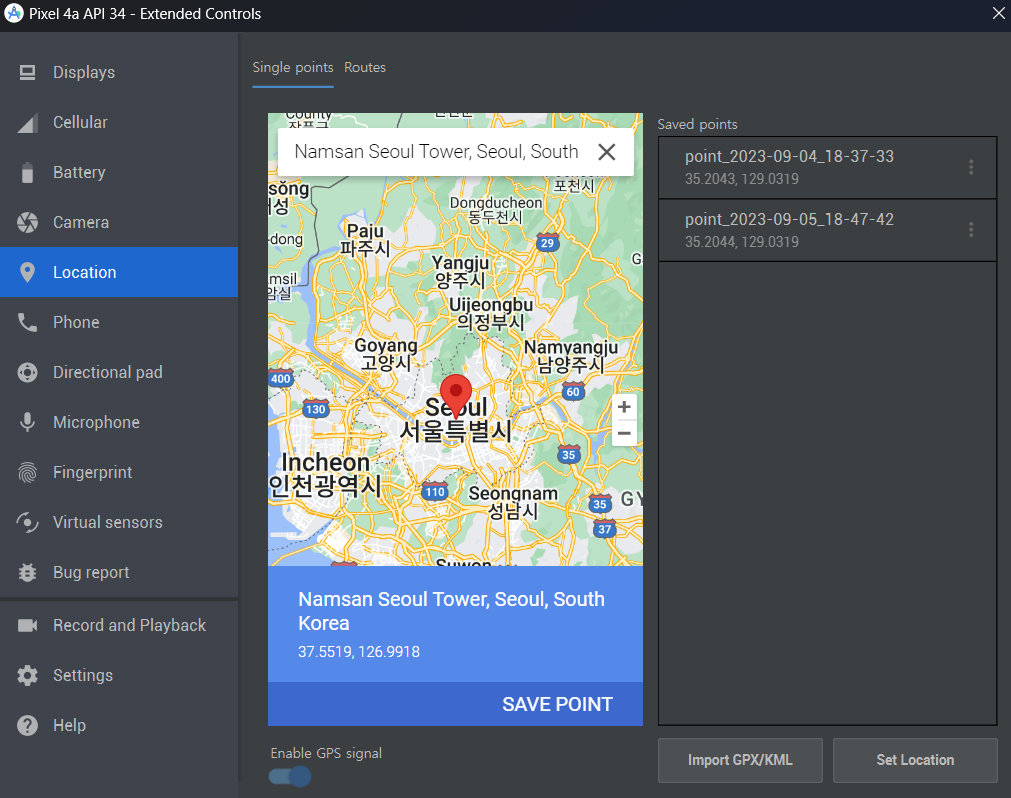1011x798 pixels.
Task: Click the Directional pad icon
Action: tap(27, 373)
